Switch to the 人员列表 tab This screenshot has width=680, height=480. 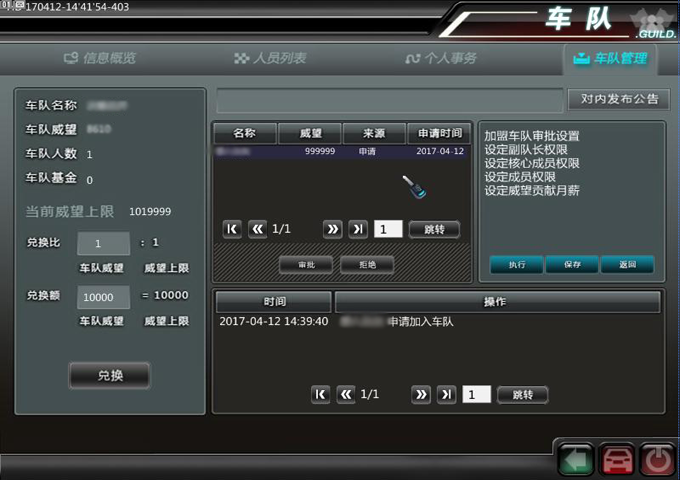pyautogui.click(x=270, y=58)
